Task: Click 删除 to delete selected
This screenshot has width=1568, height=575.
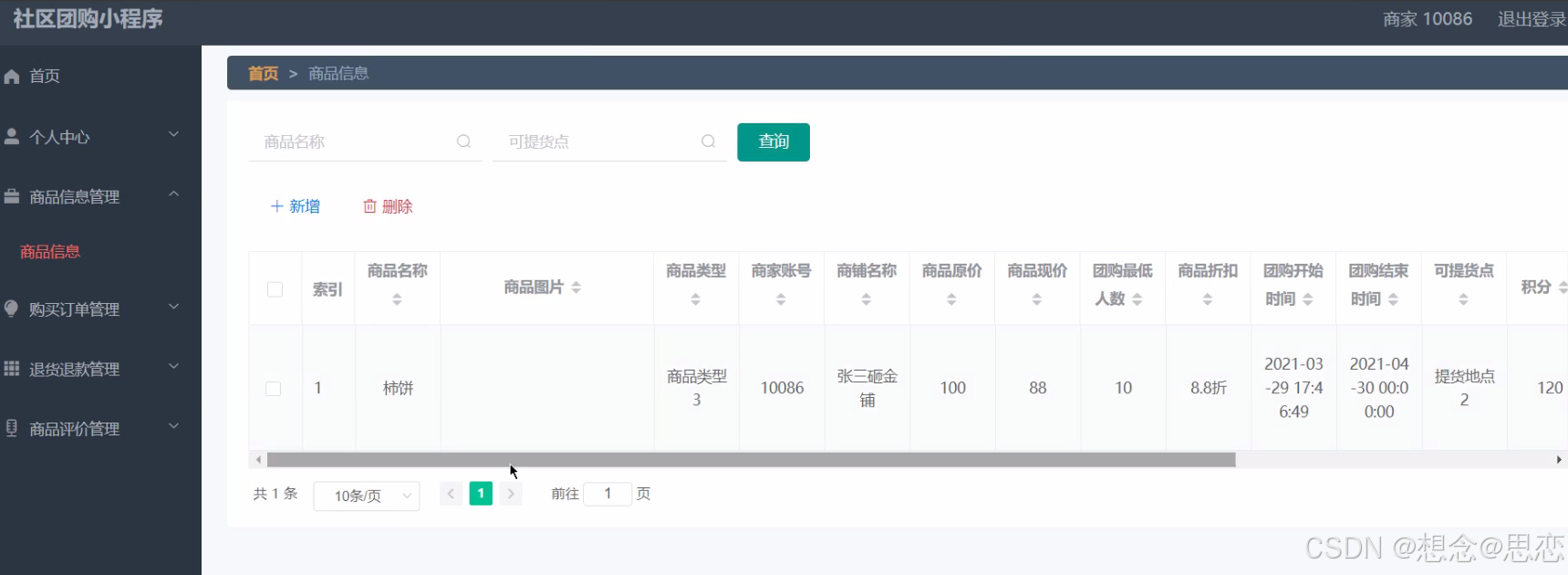Action: click(x=388, y=206)
